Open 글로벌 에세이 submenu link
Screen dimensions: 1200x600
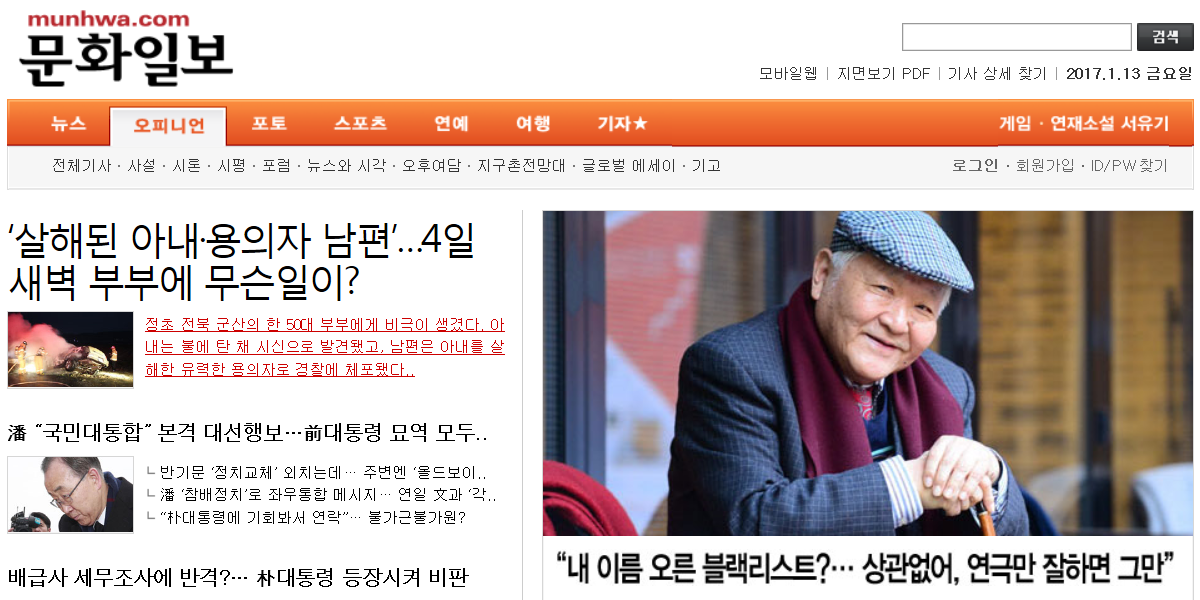pyautogui.click(x=629, y=166)
